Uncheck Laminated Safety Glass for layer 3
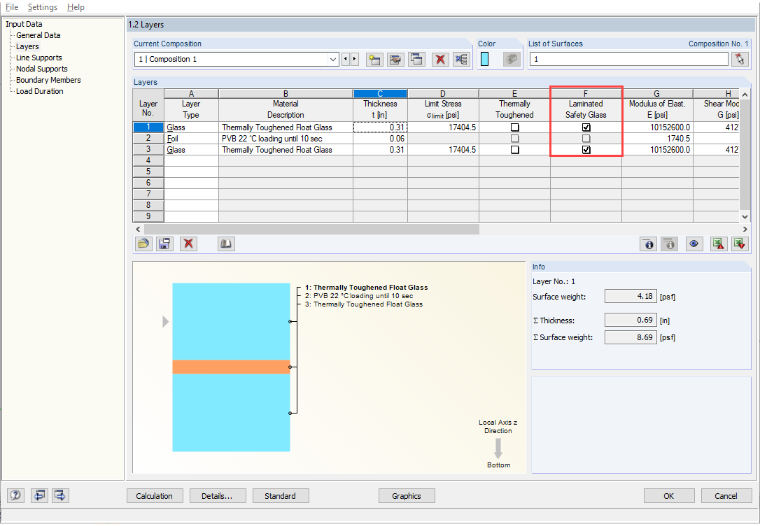760x526 pixels. 586,150
